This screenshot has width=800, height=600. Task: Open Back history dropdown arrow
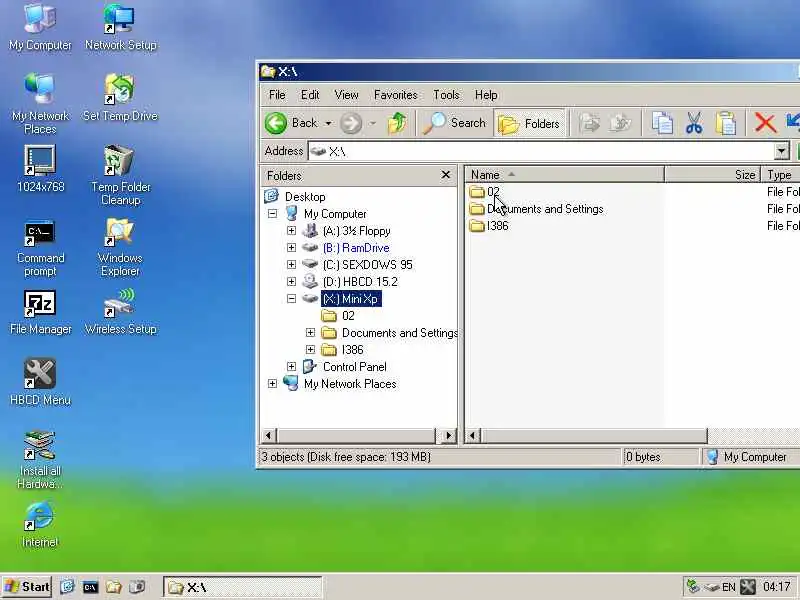coord(328,123)
